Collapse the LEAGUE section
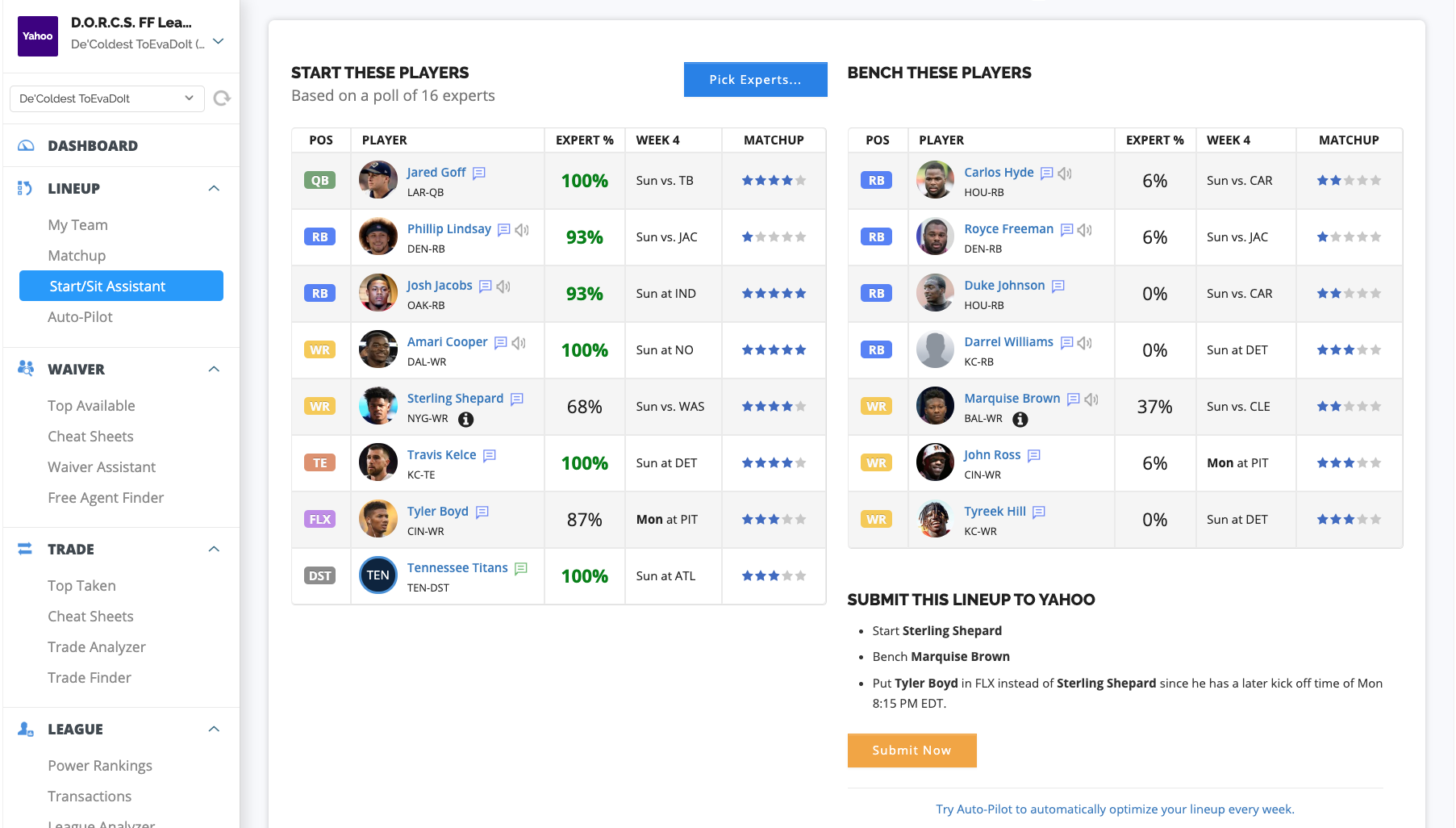 [214, 729]
